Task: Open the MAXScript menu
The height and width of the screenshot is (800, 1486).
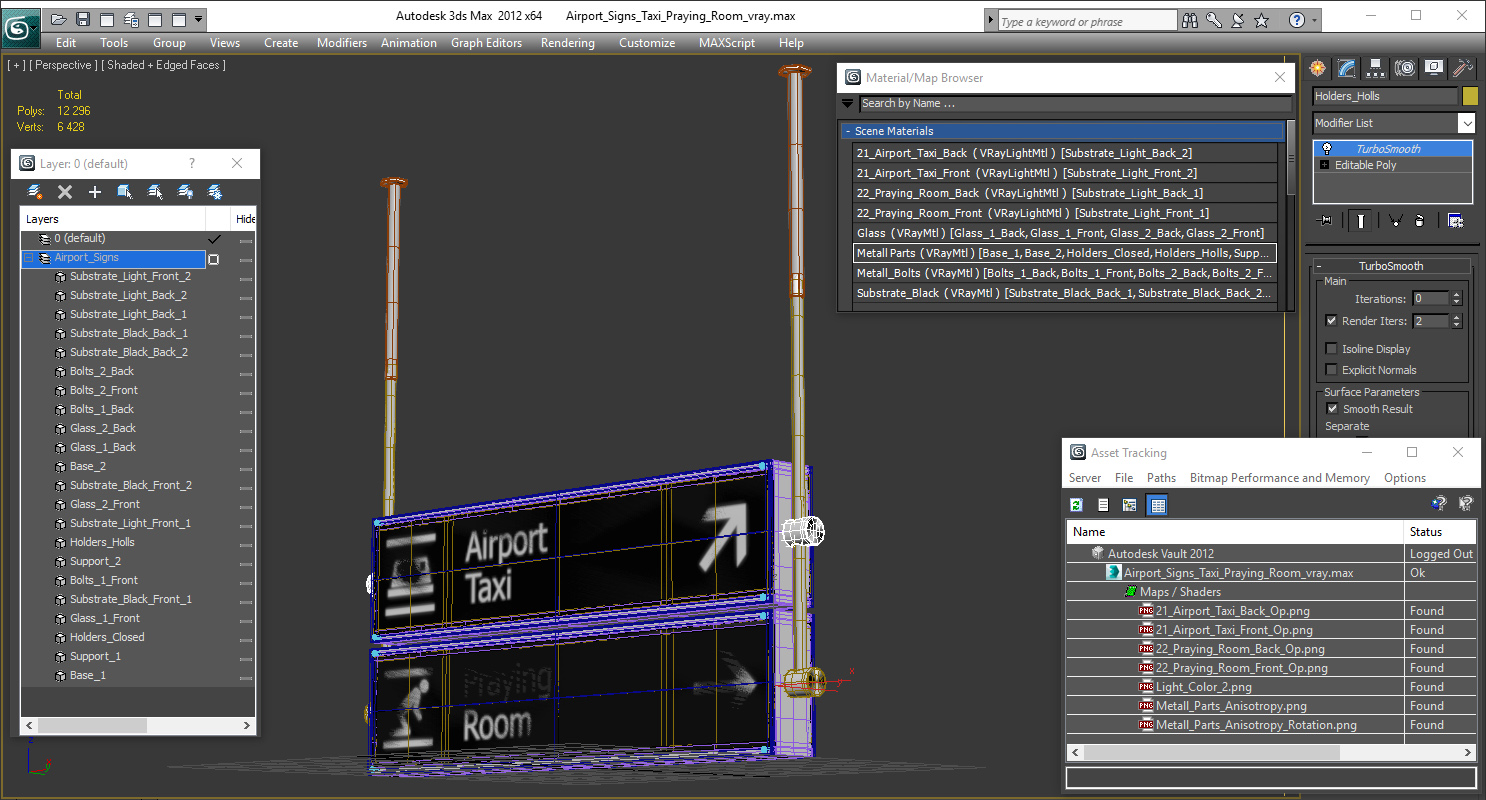Action: click(728, 43)
